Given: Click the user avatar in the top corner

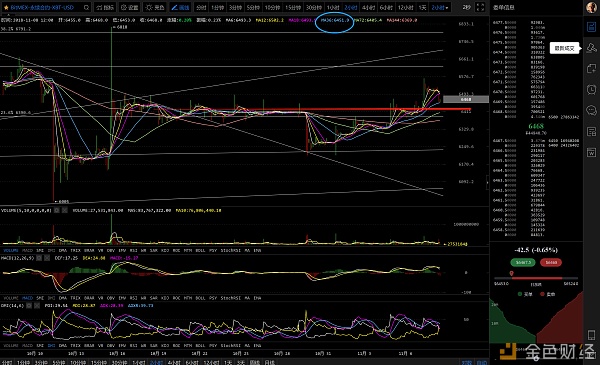Looking at the screenshot, I should point(592,7).
